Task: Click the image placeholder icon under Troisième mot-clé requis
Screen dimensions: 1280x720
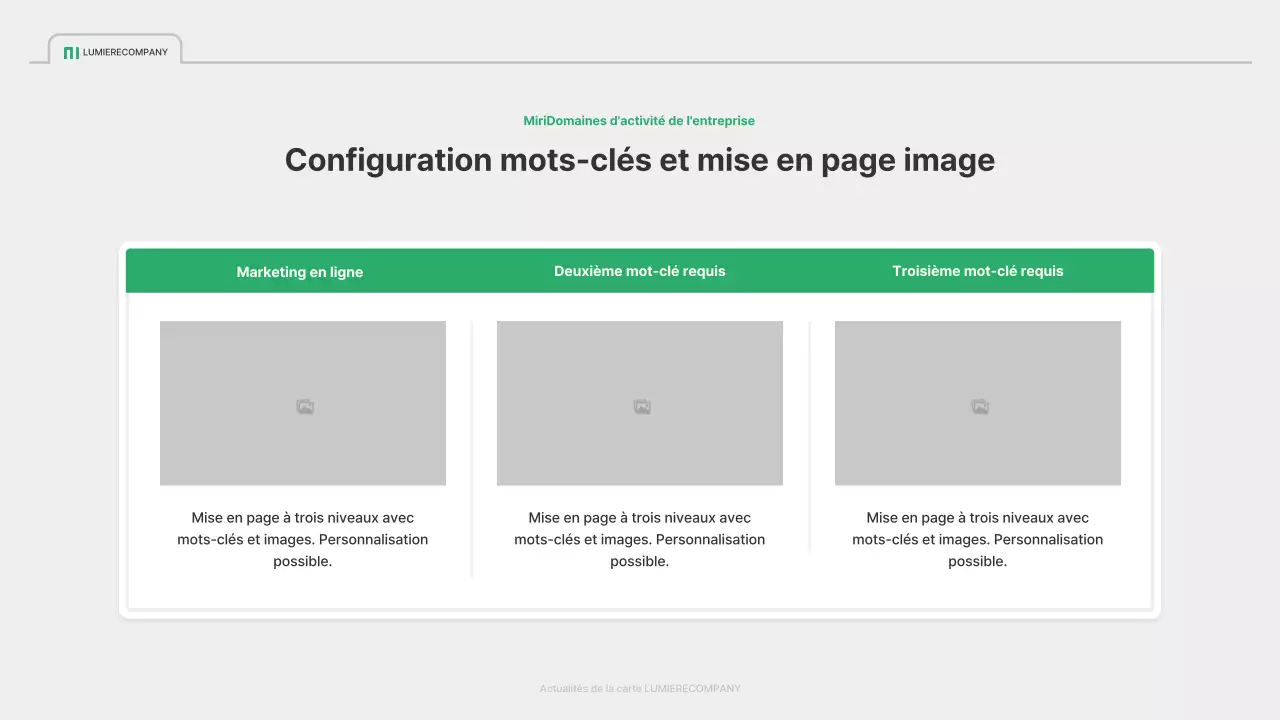Action: click(978, 404)
